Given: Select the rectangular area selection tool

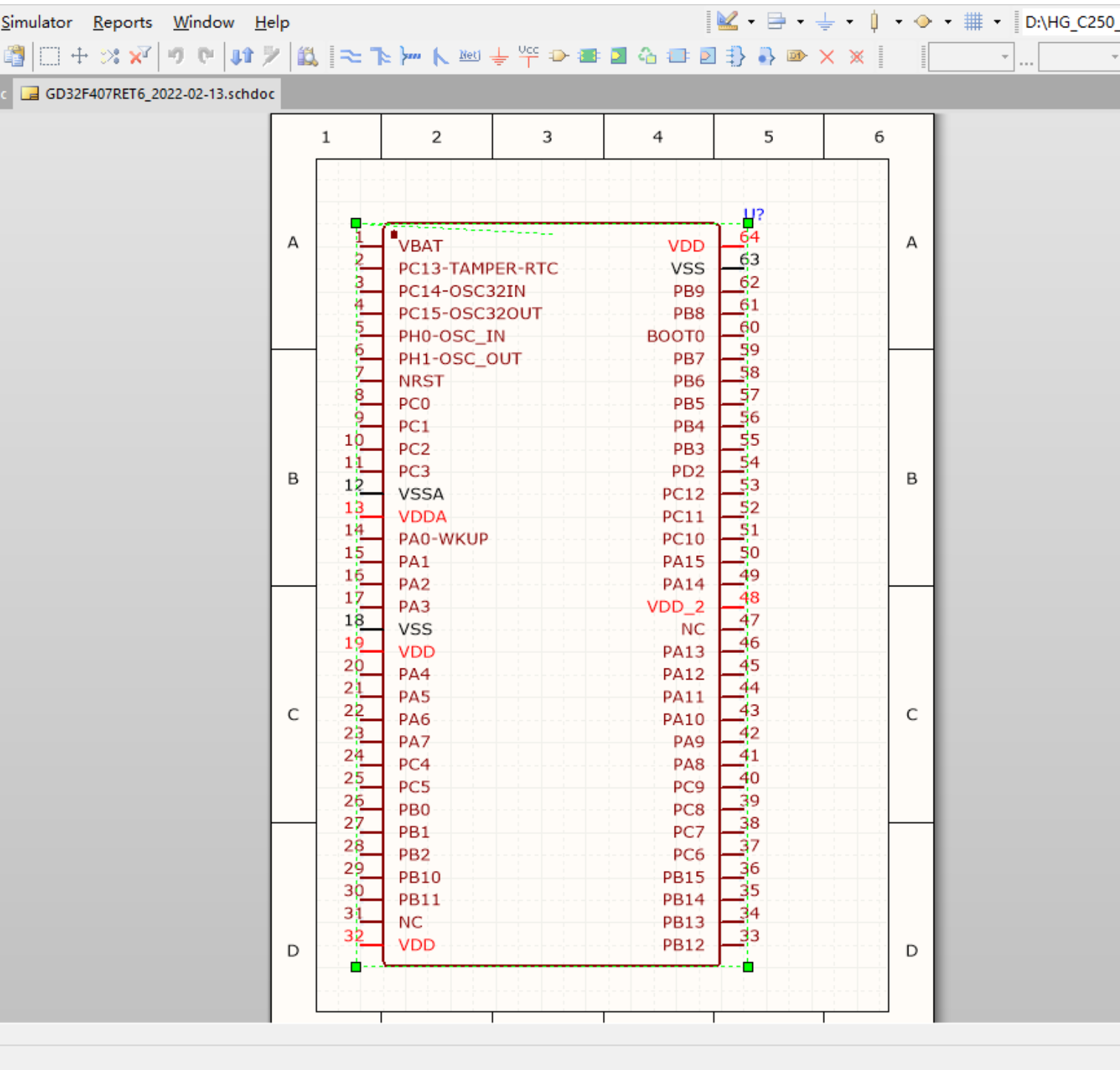Looking at the screenshot, I should point(50,56).
